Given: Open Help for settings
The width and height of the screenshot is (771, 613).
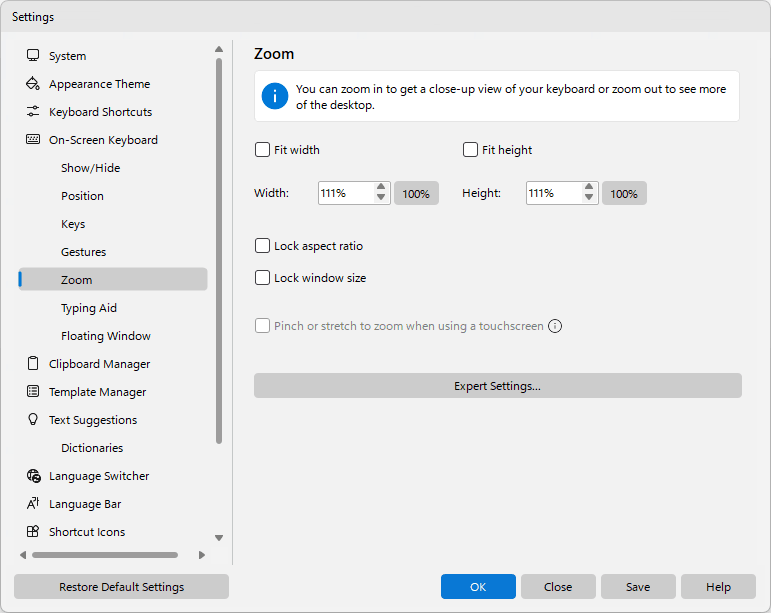Looking at the screenshot, I should coord(718,586).
